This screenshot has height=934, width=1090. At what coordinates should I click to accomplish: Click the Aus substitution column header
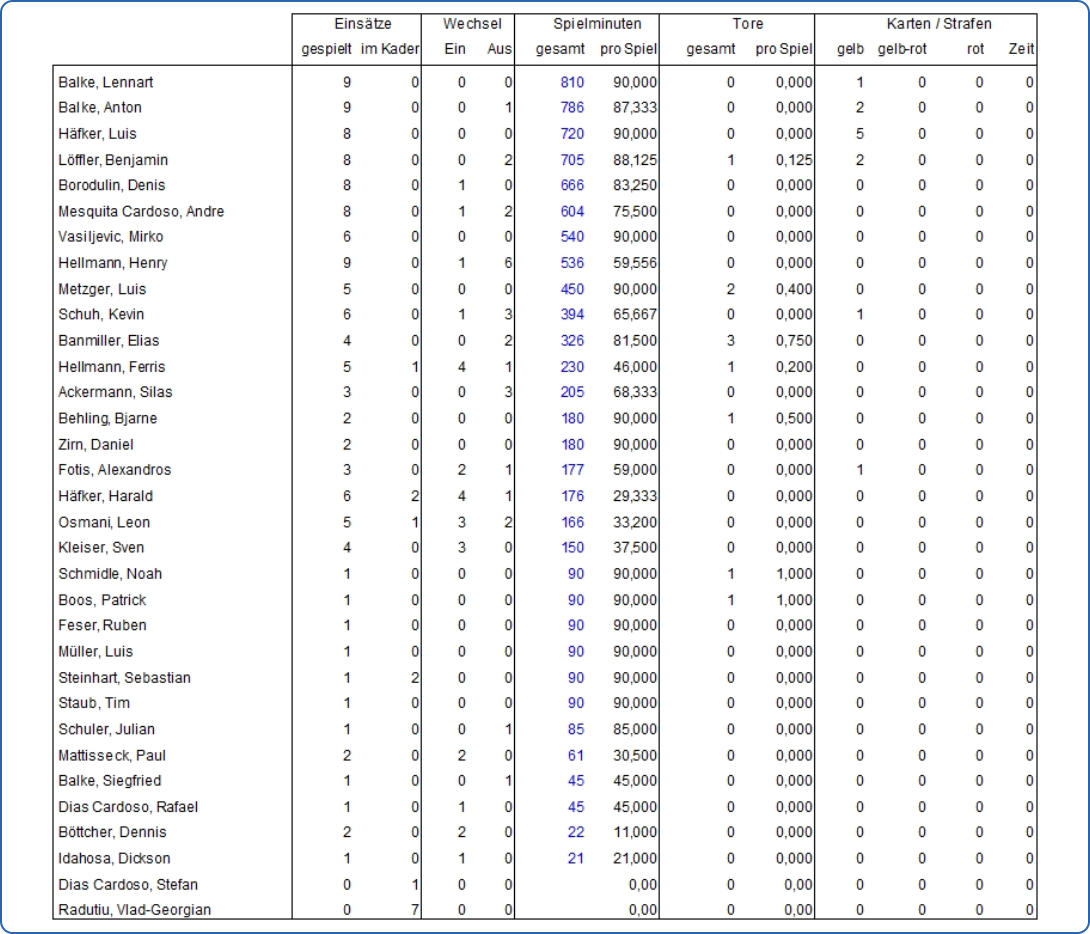pyautogui.click(x=499, y=49)
